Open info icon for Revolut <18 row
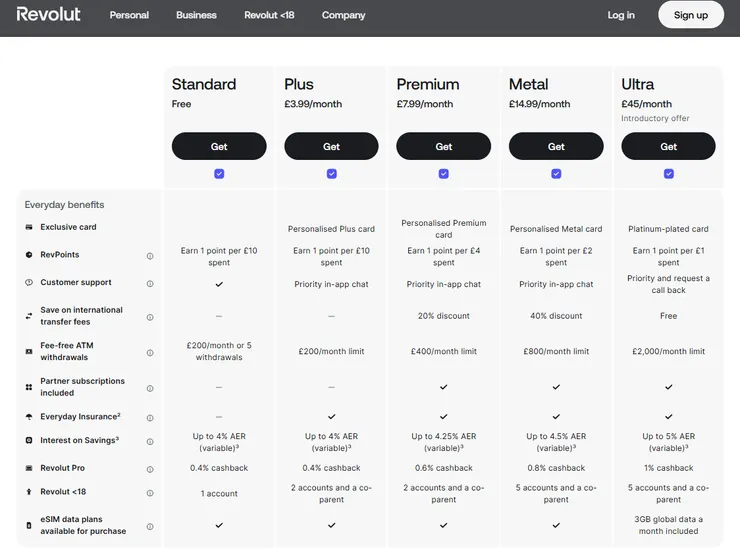The image size is (740, 549). [x=150, y=493]
